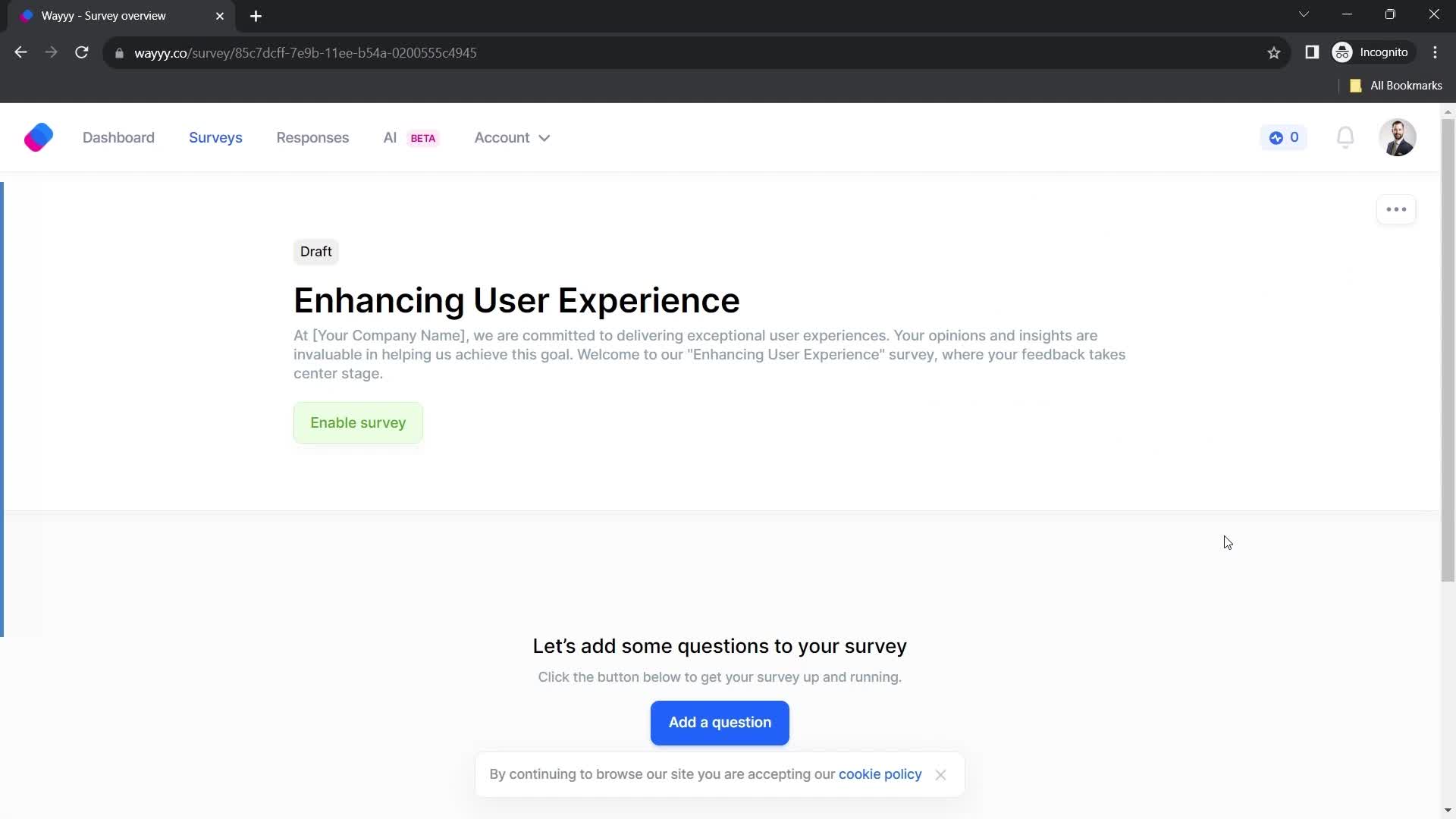Expand the Account dropdown menu
This screenshot has height=819, width=1456.
click(511, 137)
